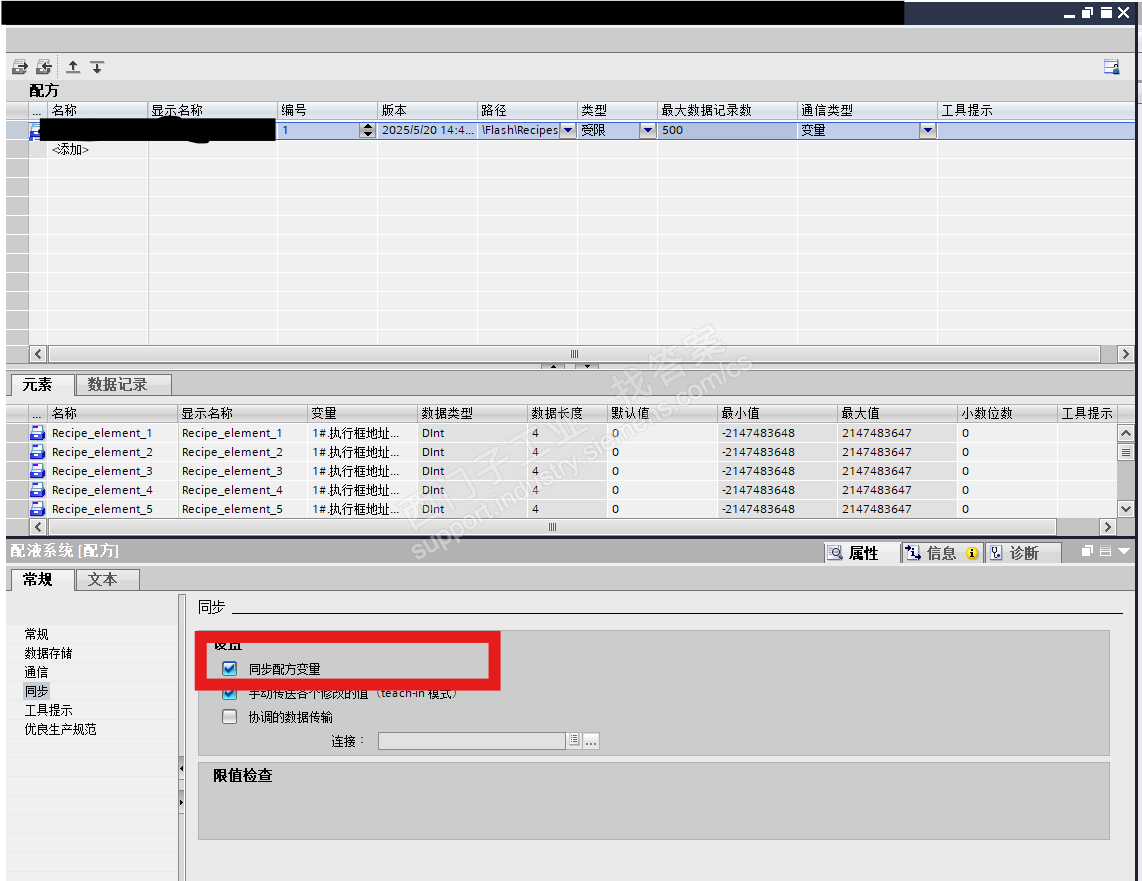Screen dimensions: 1142x881
Task: Click the icon of Recipe_element_2 row
Action: [x=37, y=451]
